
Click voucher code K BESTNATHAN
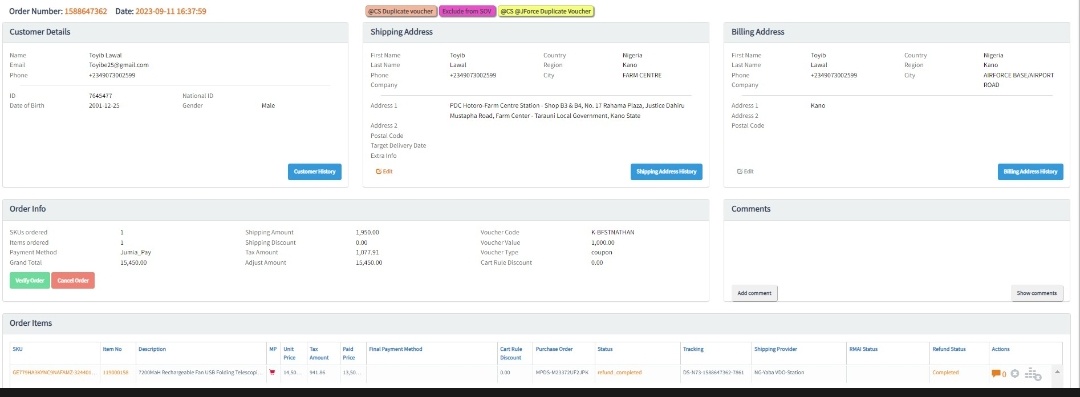(x=612, y=232)
